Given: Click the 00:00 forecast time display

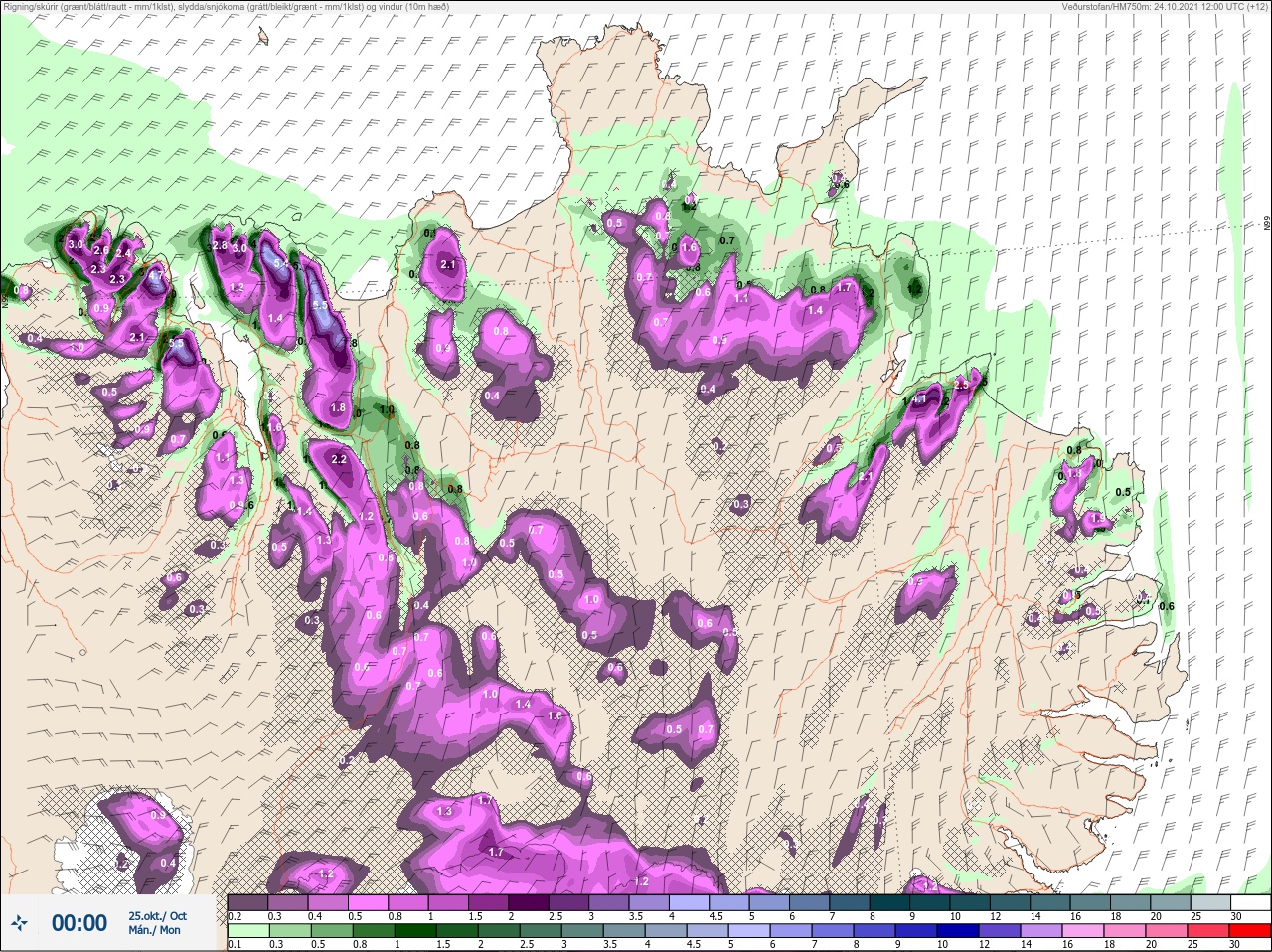Looking at the screenshot, I should (x=79, y=923).
